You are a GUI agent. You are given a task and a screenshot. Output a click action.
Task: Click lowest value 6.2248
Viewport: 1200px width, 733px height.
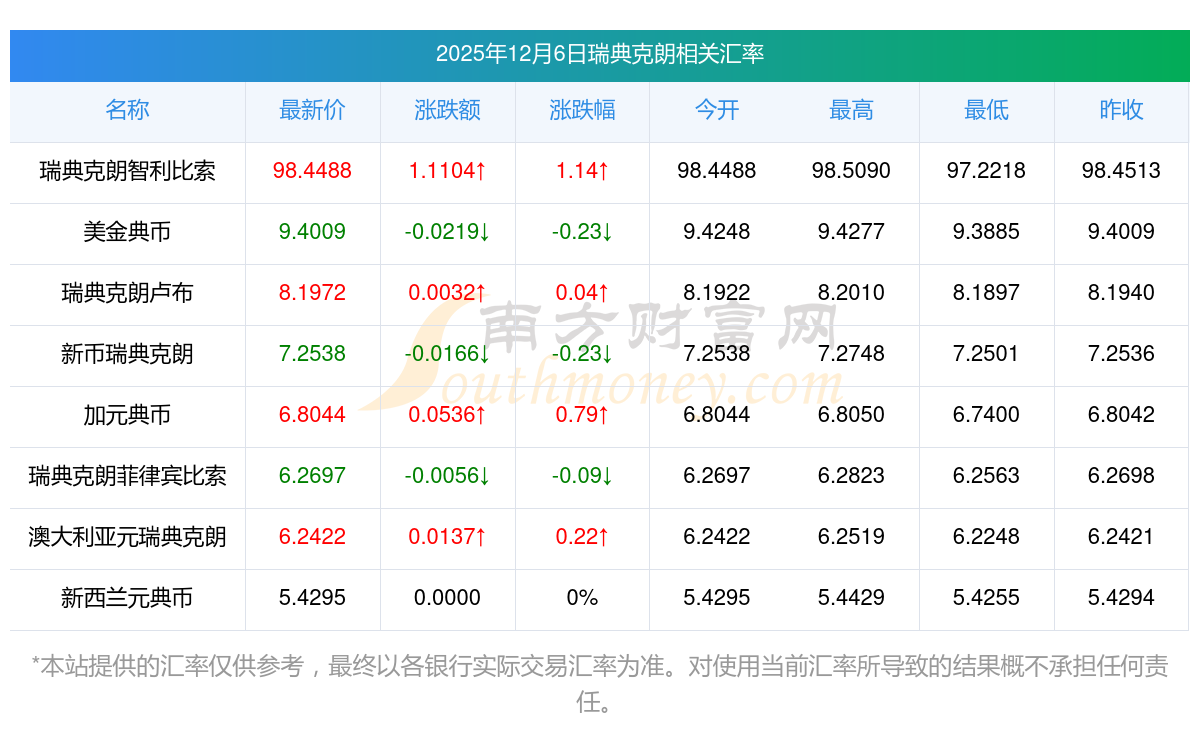[986, 537]
